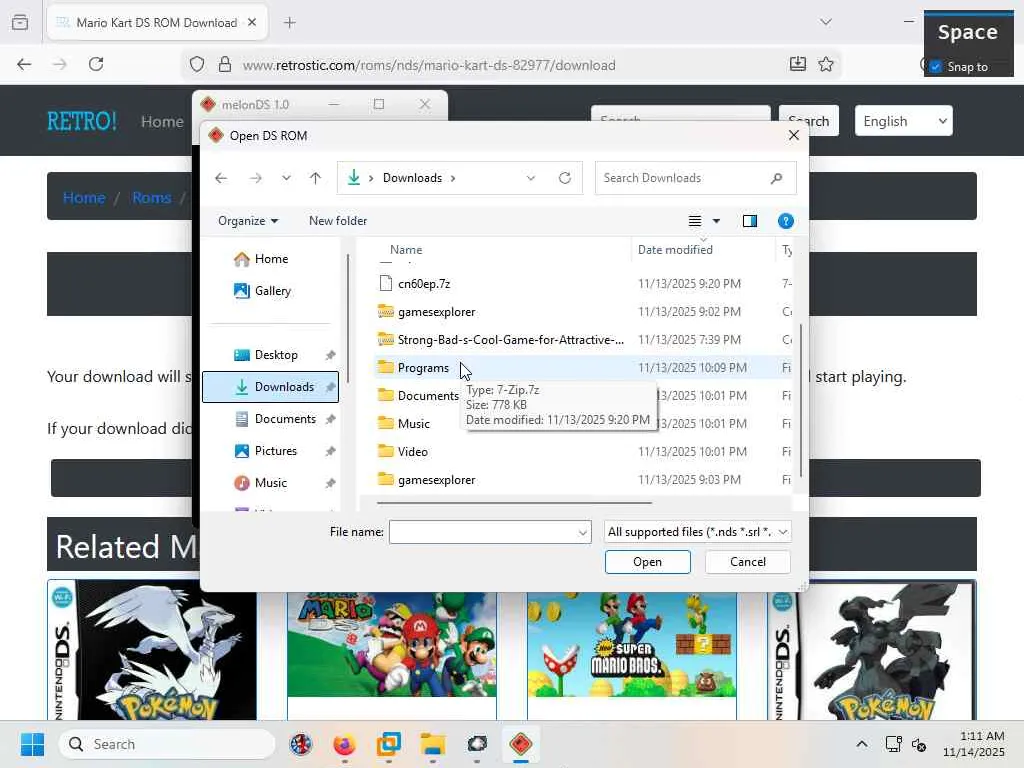The image size is (1024, 768).
Task: Refresh the Downloads folder listing
Action: (x=565, y=178)
